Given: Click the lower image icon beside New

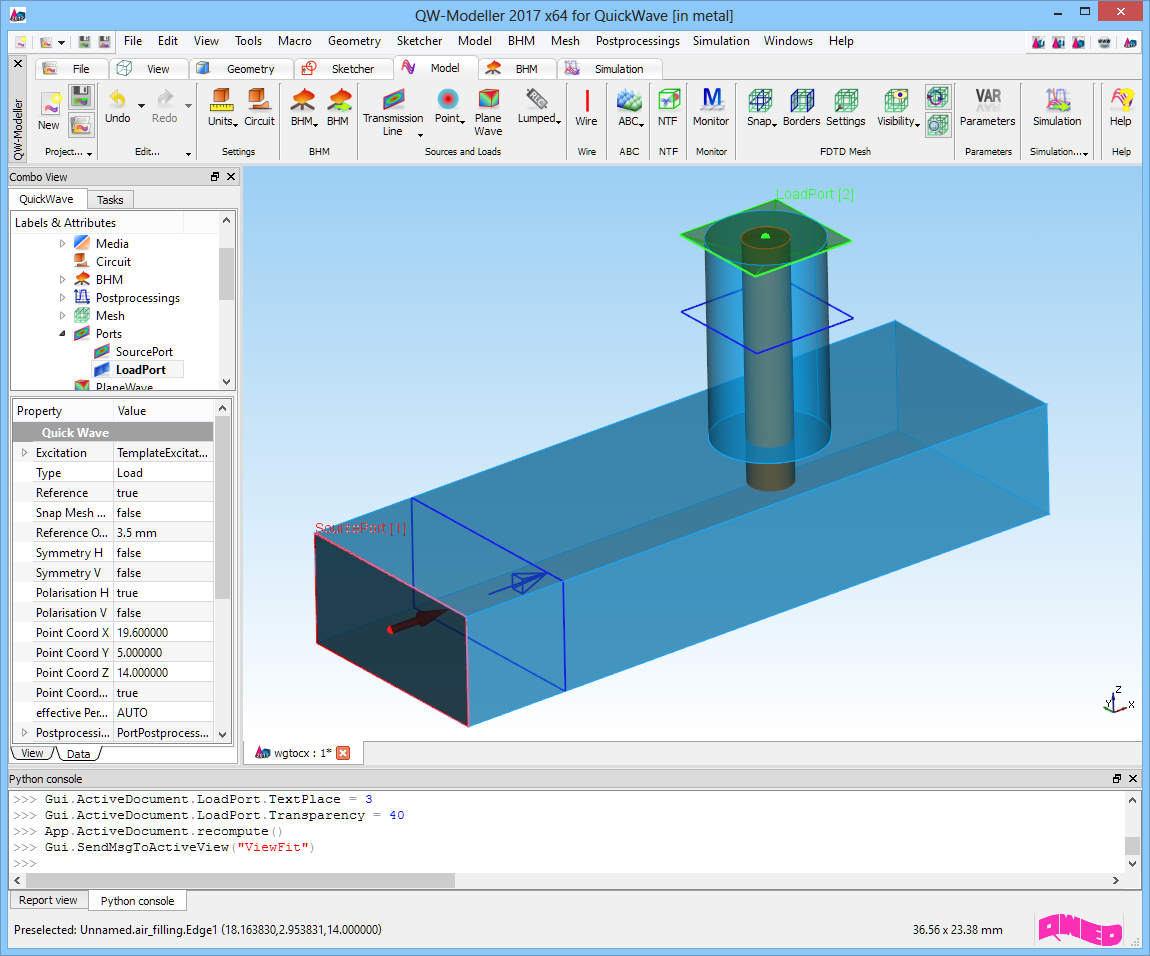Looking at the screenshot, I should [81, 125].
